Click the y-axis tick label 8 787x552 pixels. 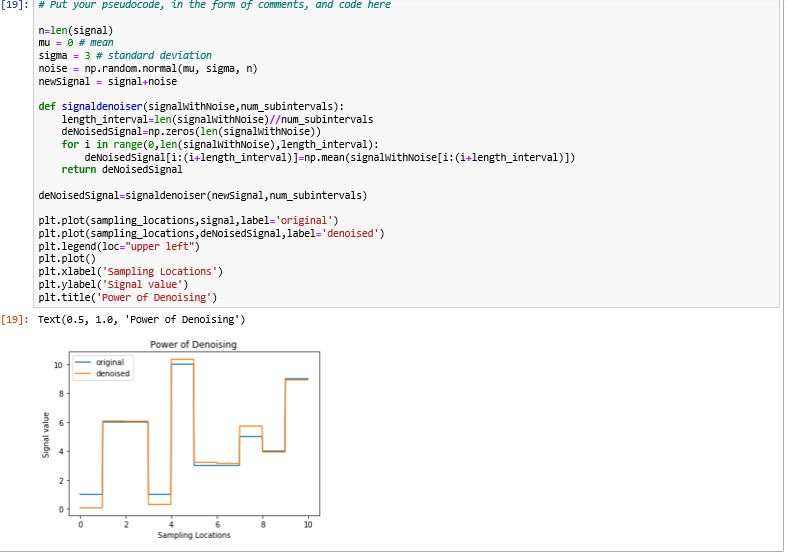(x=61, y=394)
